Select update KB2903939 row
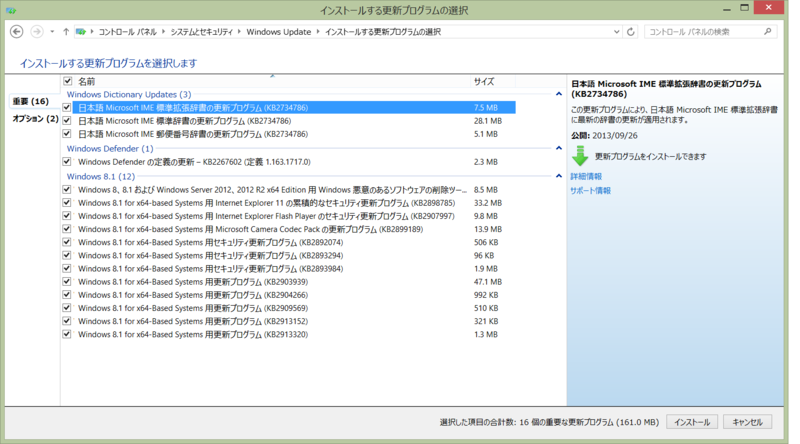Screen dimensions: 800x444 coord(288,282)
